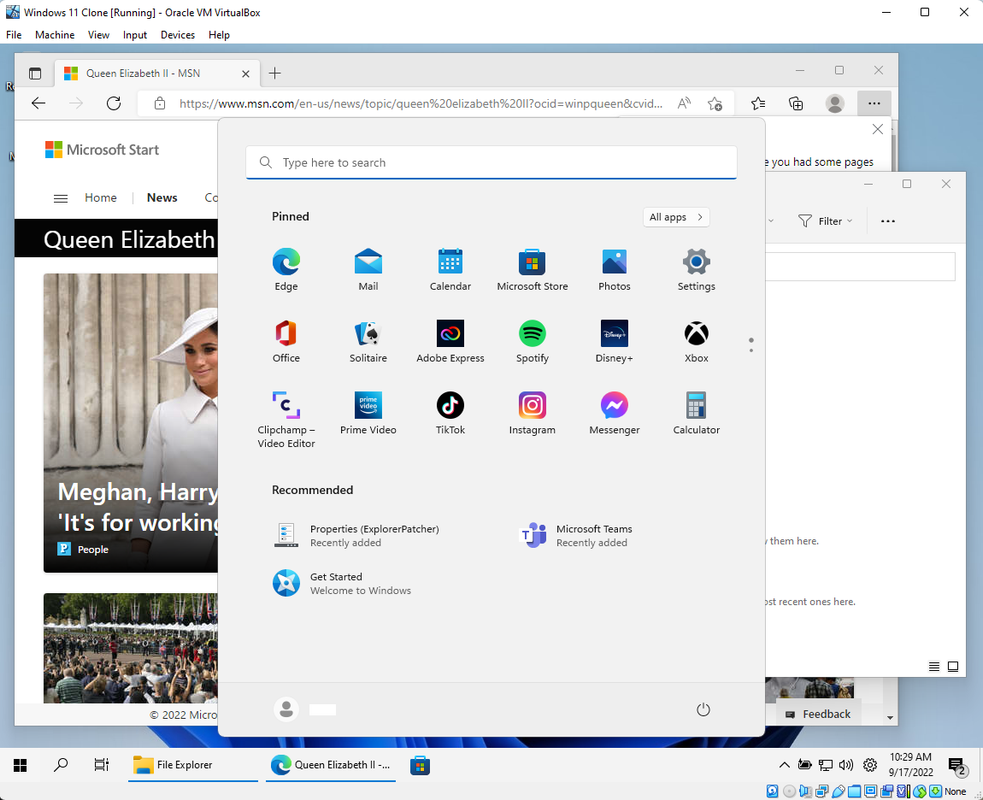Click the Start menu search box

tap(491, 162)
